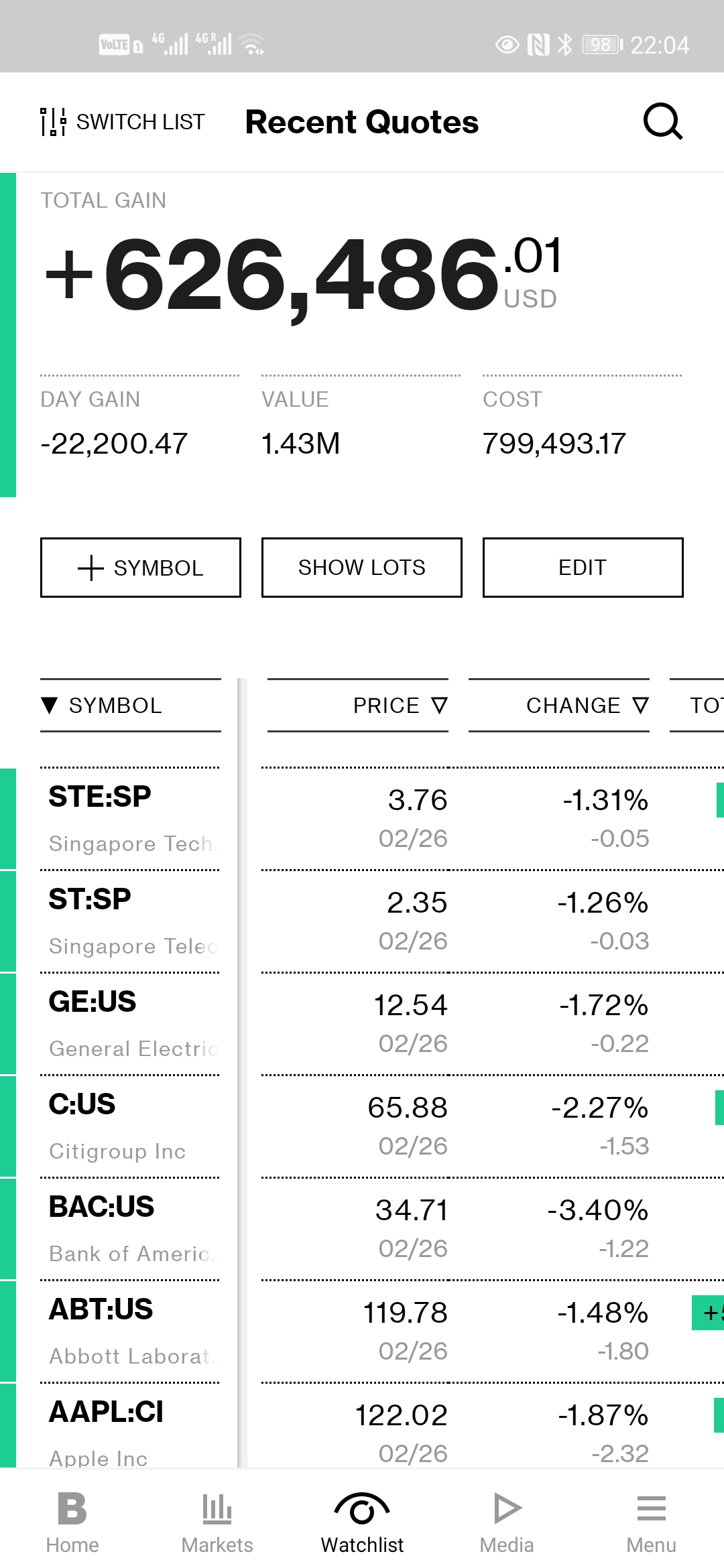
Task: Tap the plus icon on Symbol button
Action: coord(91,568)
